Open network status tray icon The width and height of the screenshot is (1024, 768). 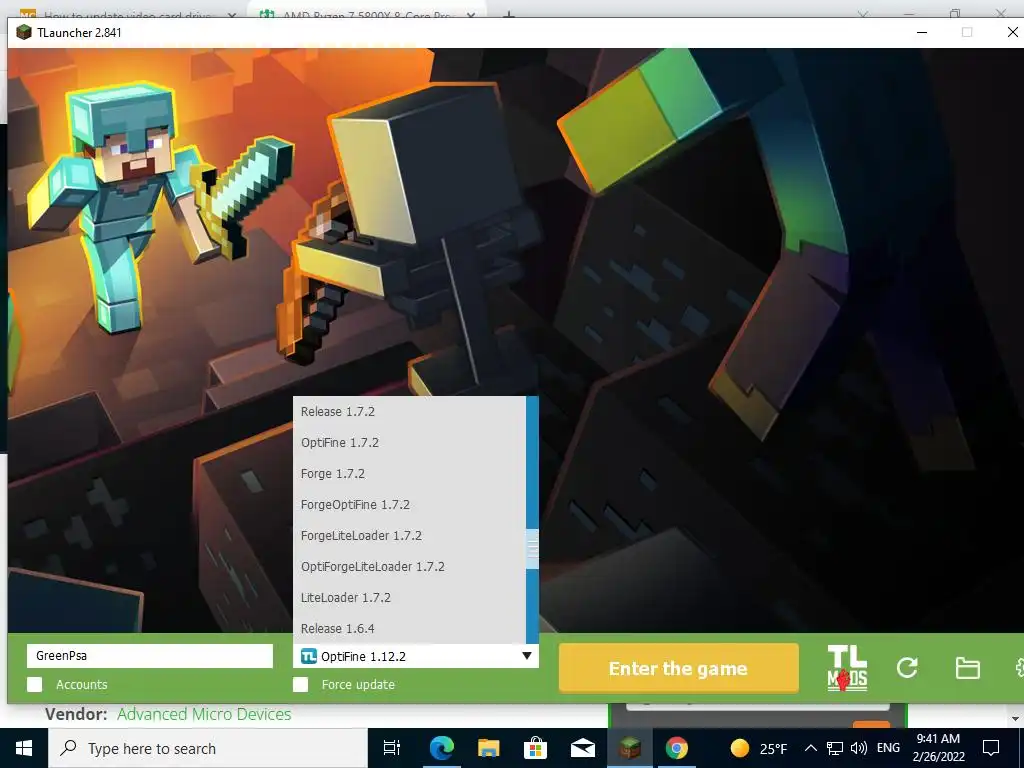coord(835,748)
